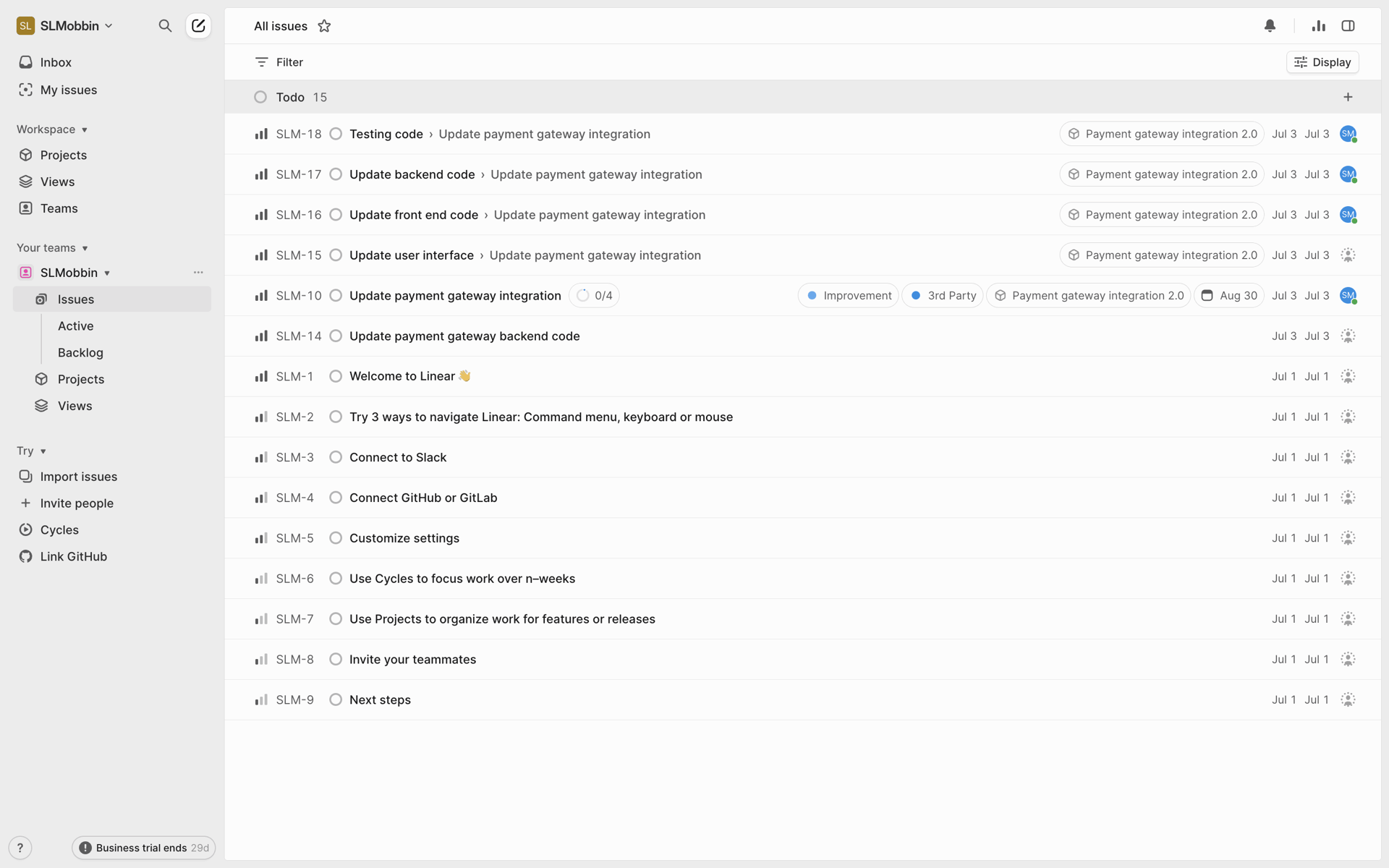Open assignee avatar on SLM-18

pos(1348,134)
